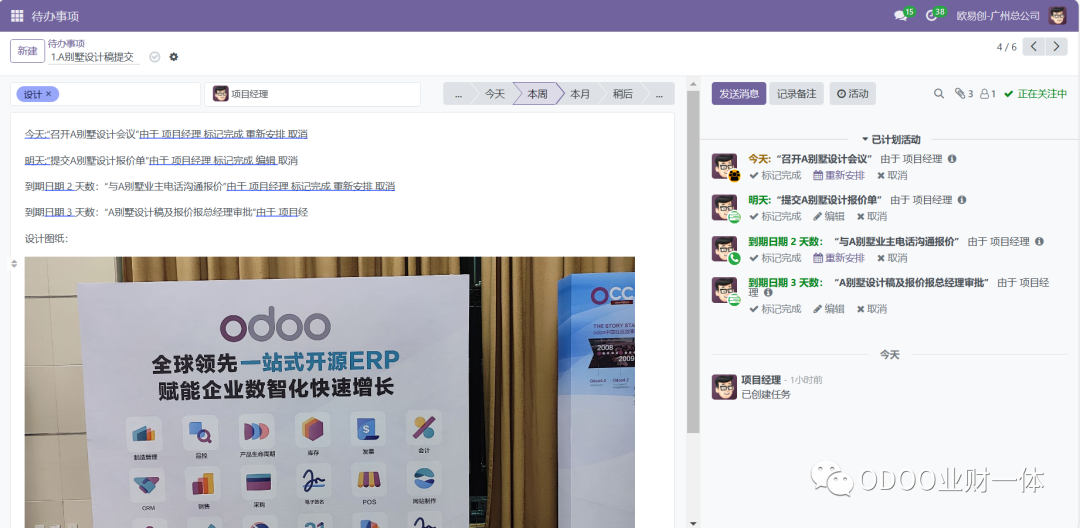
Task: Click the scroll up arrow of the form scrollbar
Action: [693, 83]
